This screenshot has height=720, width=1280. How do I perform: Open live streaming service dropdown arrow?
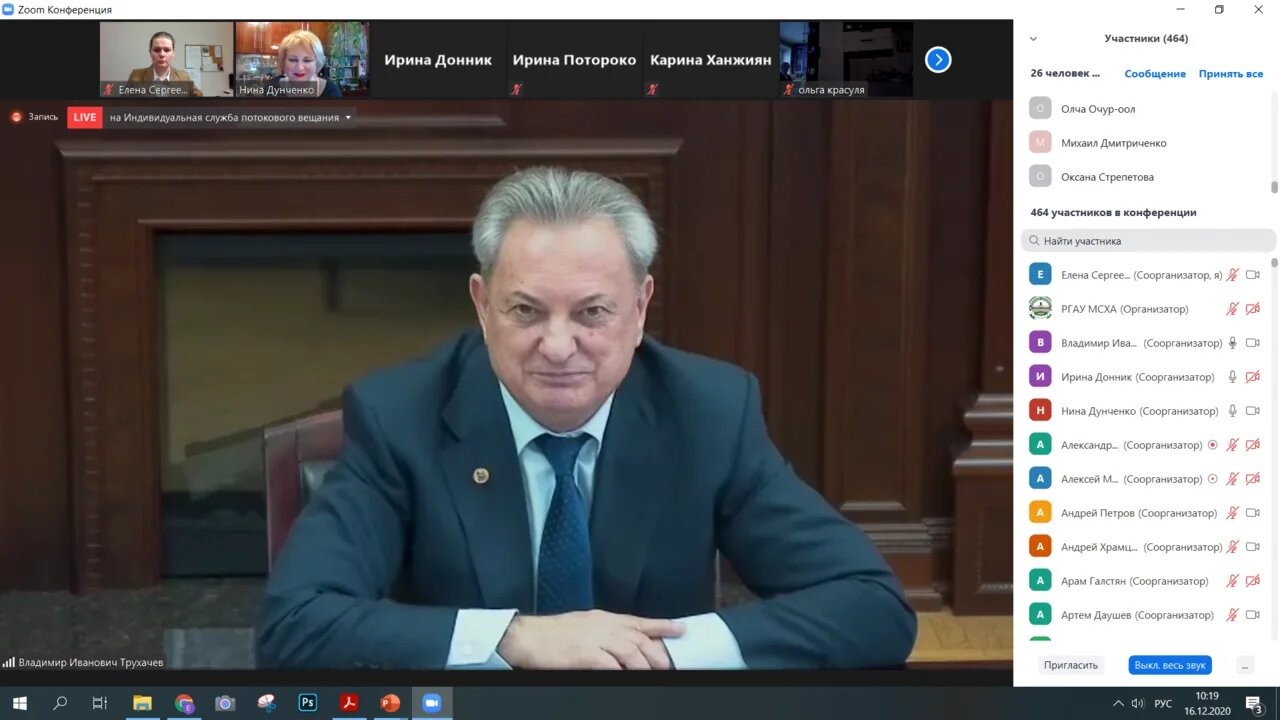click(348, 118)
